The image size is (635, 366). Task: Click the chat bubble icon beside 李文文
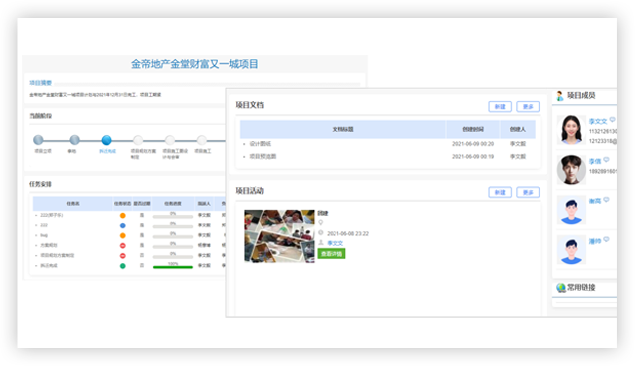tap(612, 120)
